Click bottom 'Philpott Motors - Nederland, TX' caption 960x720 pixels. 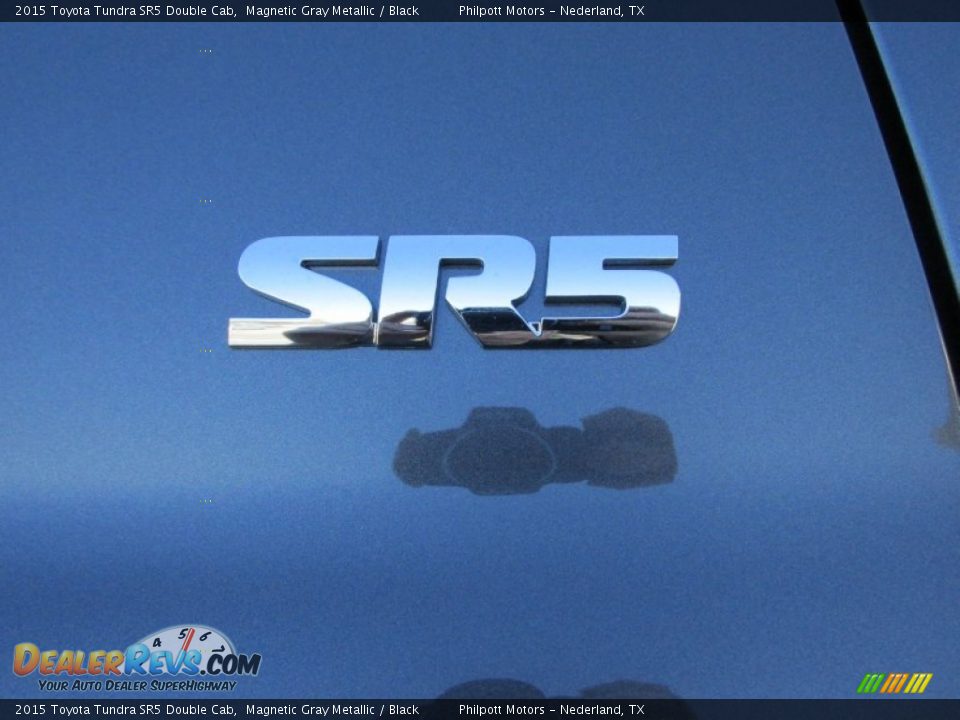pyautogui.click(x=551, y=710)
